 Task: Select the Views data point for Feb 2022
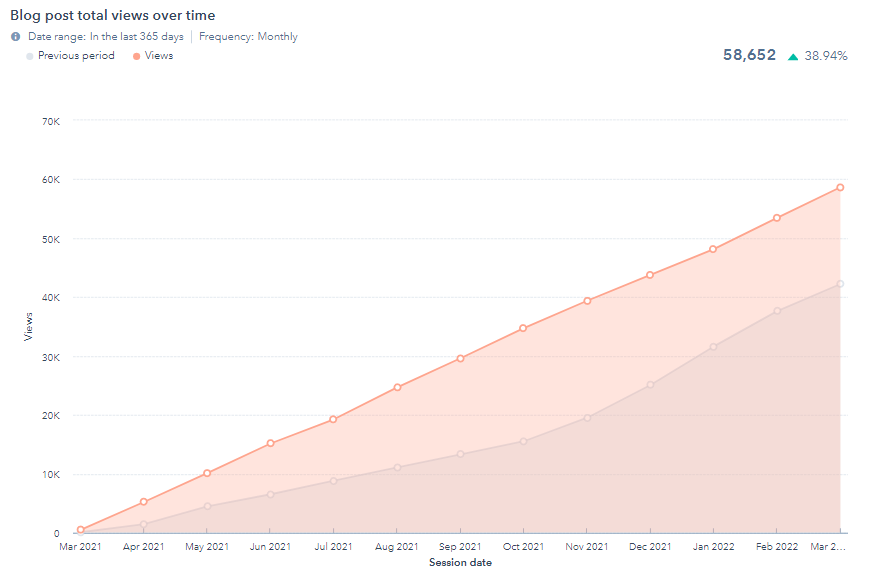[777, 218]
